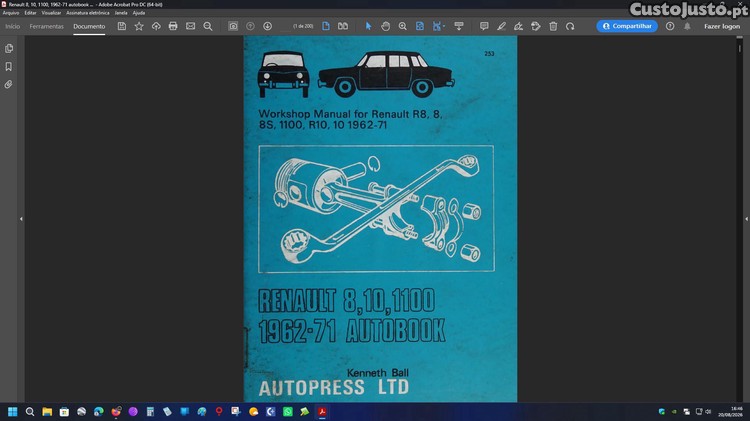The width and height of the screenshot is (750, 421).
Task: Open Firefox from the taskbar
Action: (116, 411)
